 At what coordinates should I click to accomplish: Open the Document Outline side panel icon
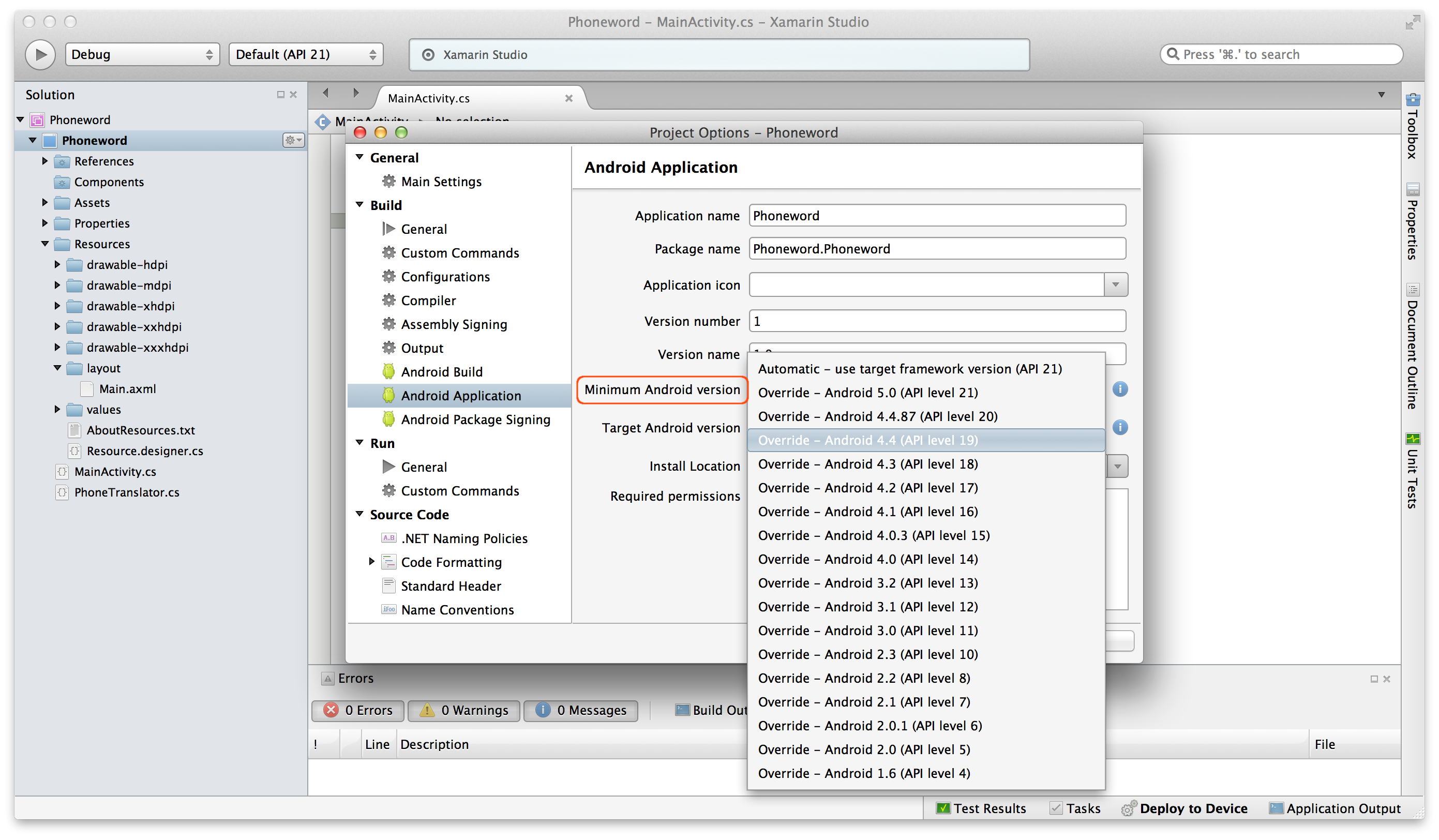click(1412, 290)
